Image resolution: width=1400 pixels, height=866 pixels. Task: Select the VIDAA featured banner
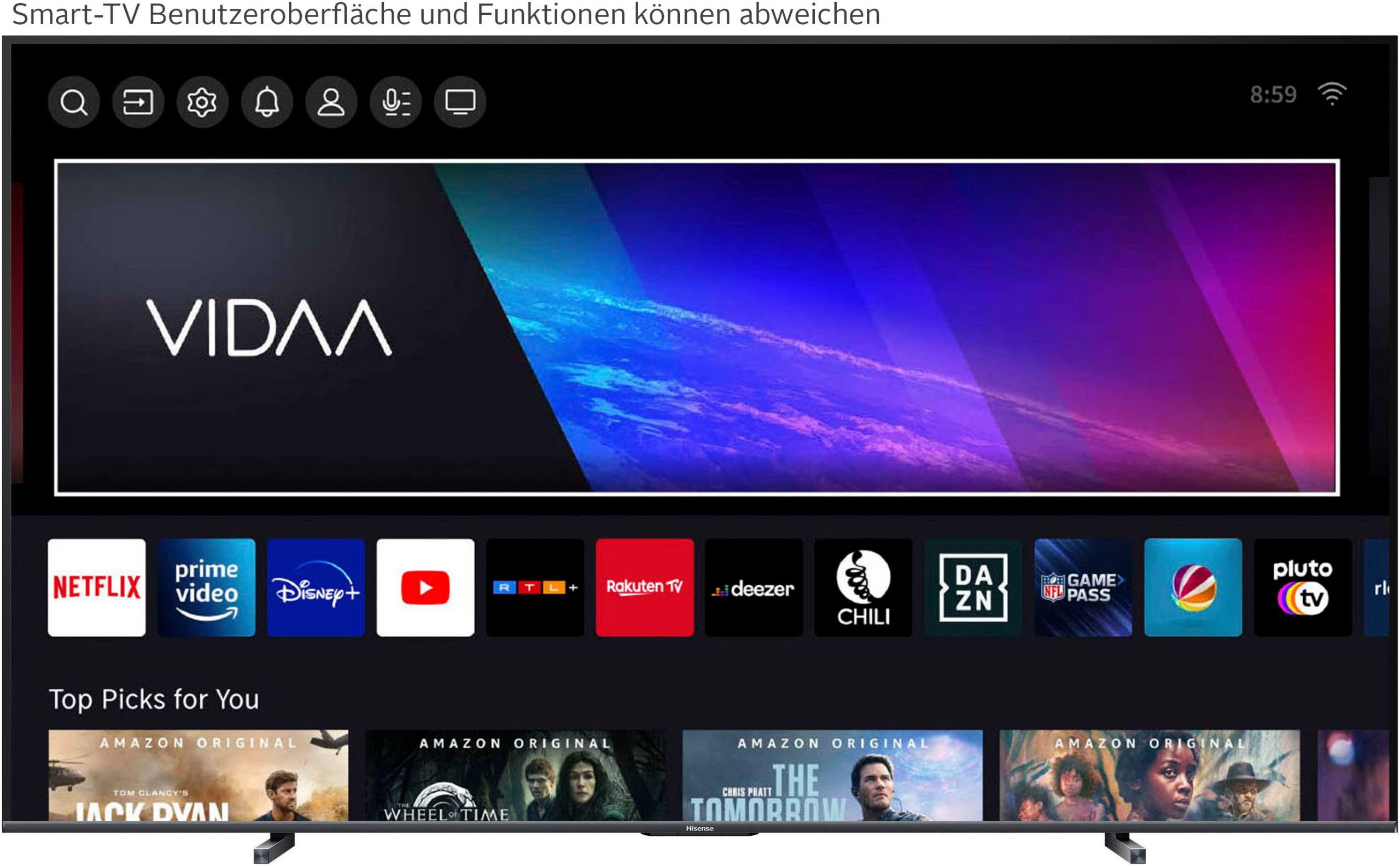(x=697, y=328)
